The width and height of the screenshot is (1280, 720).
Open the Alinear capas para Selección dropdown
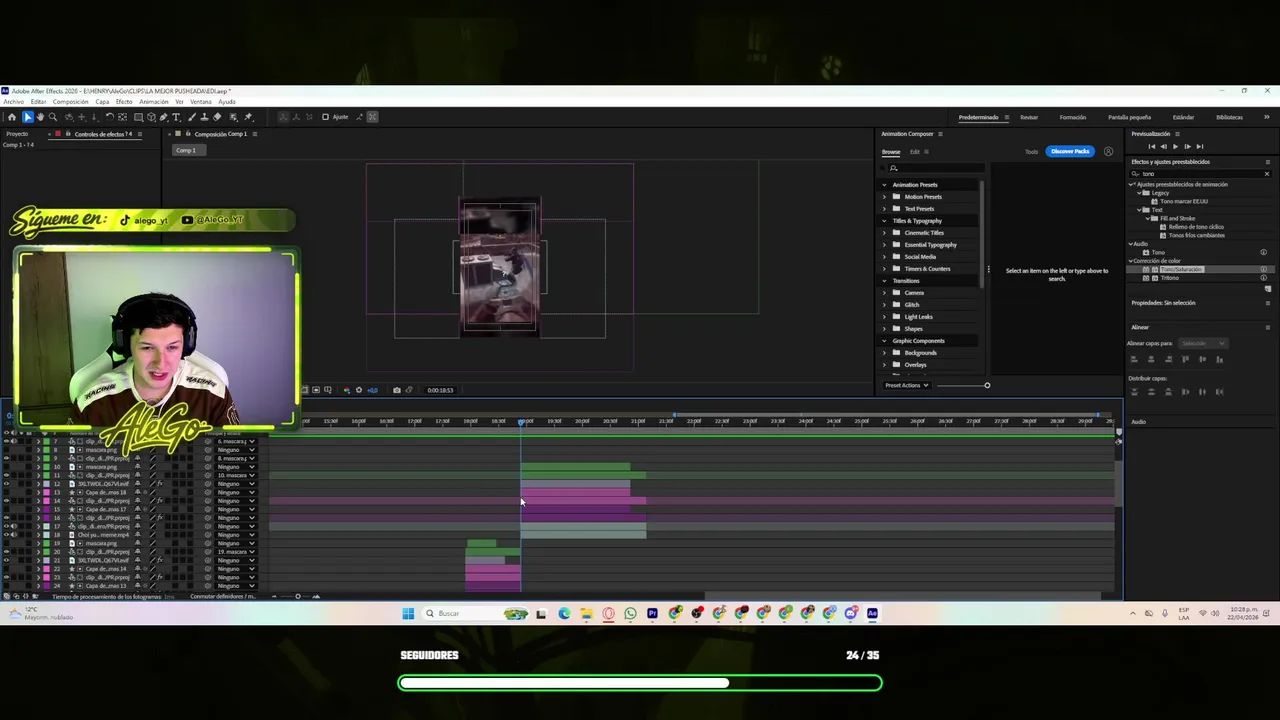pos(1202,343)
